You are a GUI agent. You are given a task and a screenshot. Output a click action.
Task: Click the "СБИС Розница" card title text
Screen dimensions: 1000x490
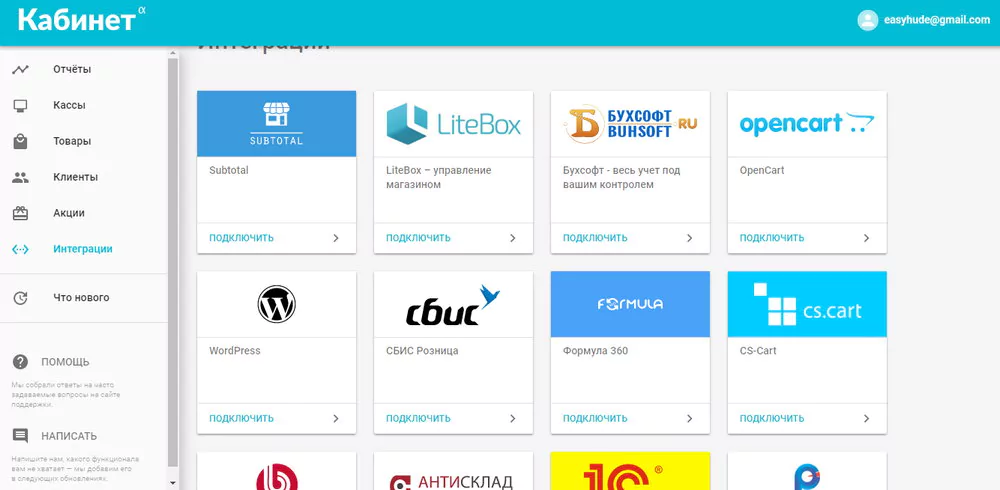click(x=422, y=351)
